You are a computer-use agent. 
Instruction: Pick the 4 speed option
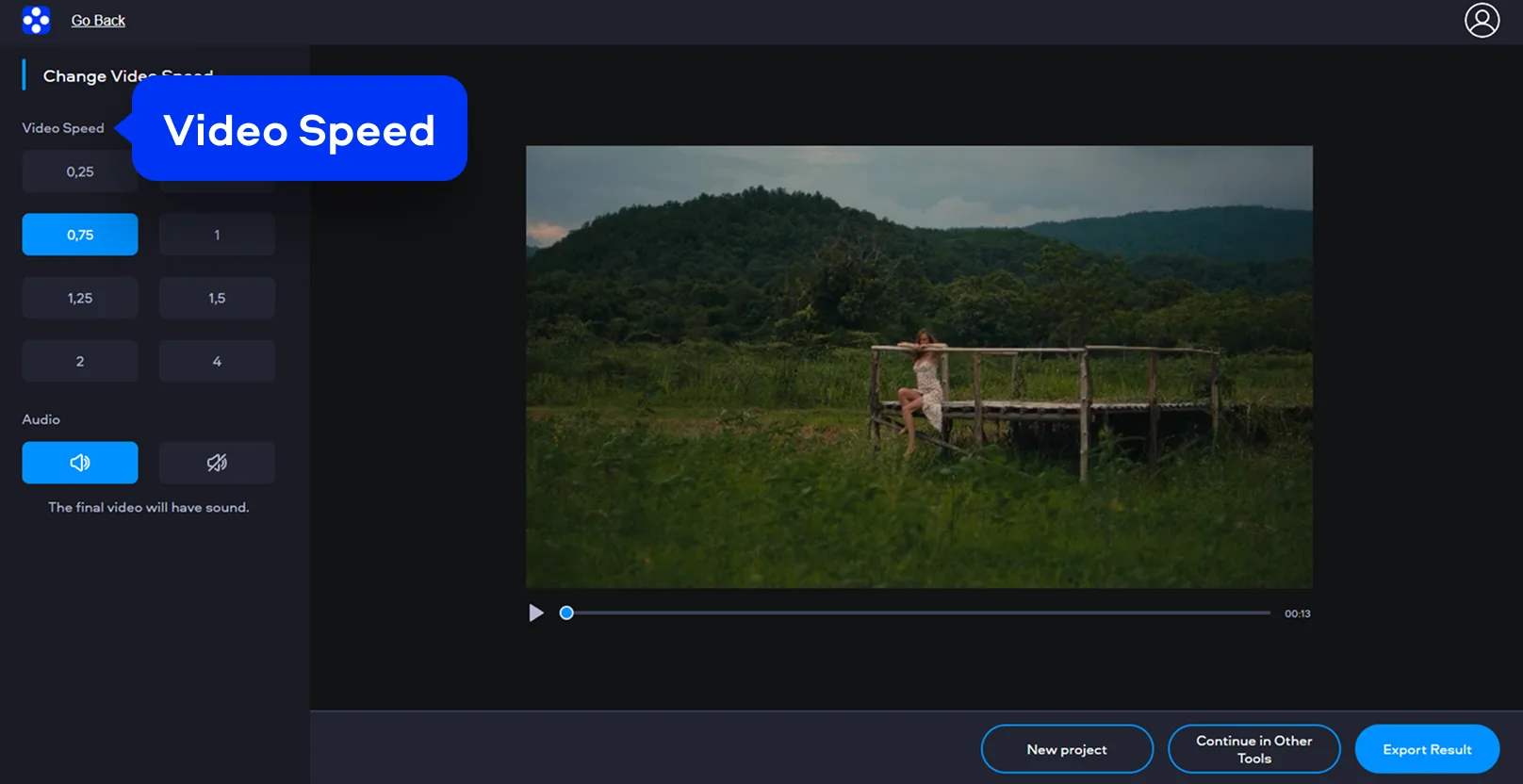[x=217, y=361]
